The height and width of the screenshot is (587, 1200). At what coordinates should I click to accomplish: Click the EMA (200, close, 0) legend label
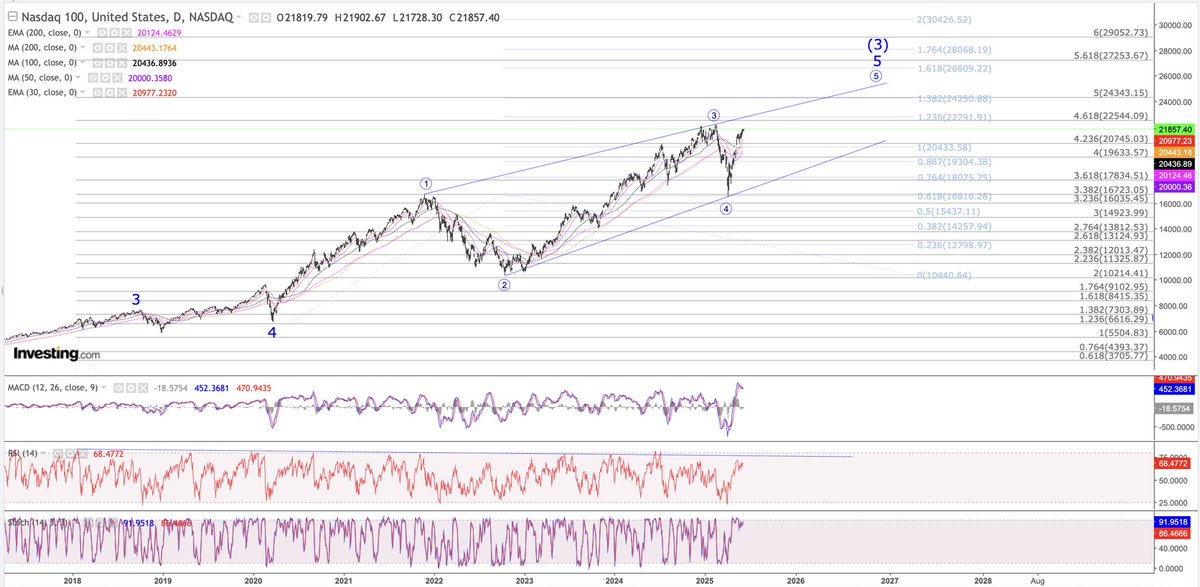(x=45, y=32)
